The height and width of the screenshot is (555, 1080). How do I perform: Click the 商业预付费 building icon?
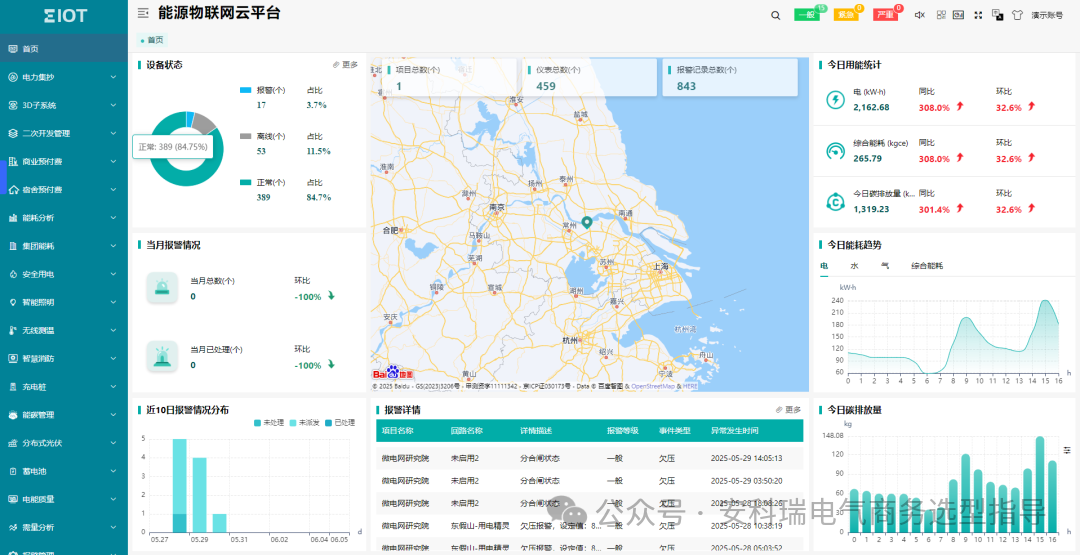(x=12, y=162)
